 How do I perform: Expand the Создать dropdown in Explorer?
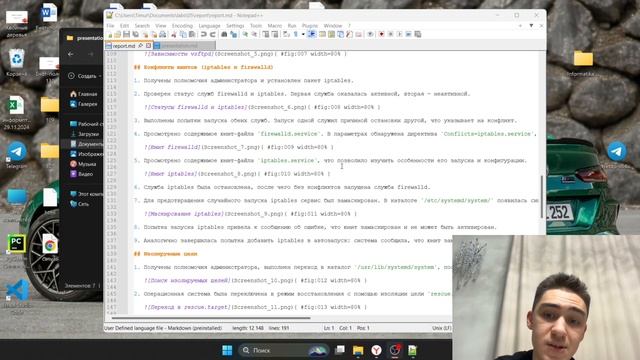[100, 76]
